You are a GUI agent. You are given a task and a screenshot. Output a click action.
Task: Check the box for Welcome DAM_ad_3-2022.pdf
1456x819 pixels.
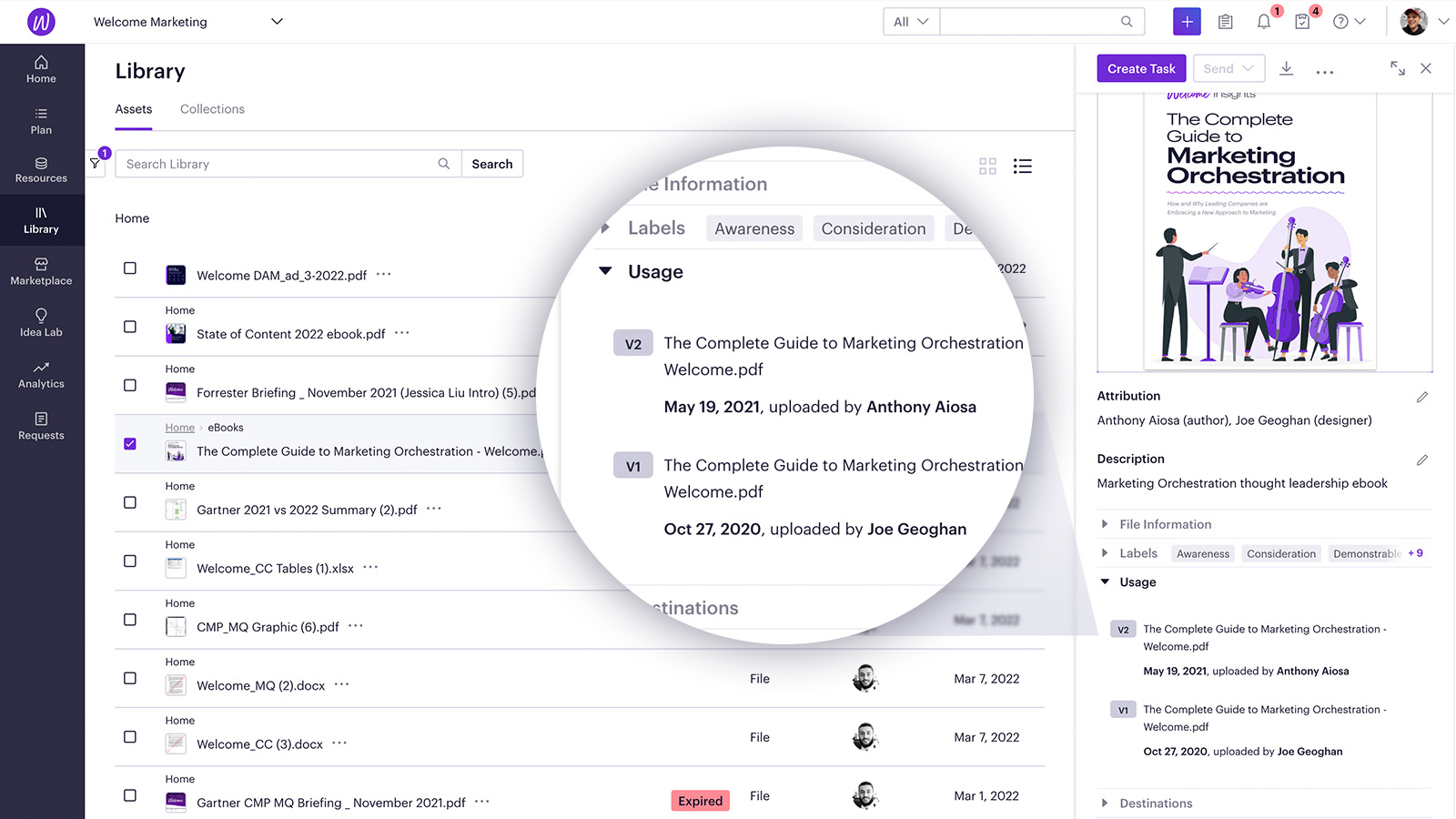coord(130,268)
